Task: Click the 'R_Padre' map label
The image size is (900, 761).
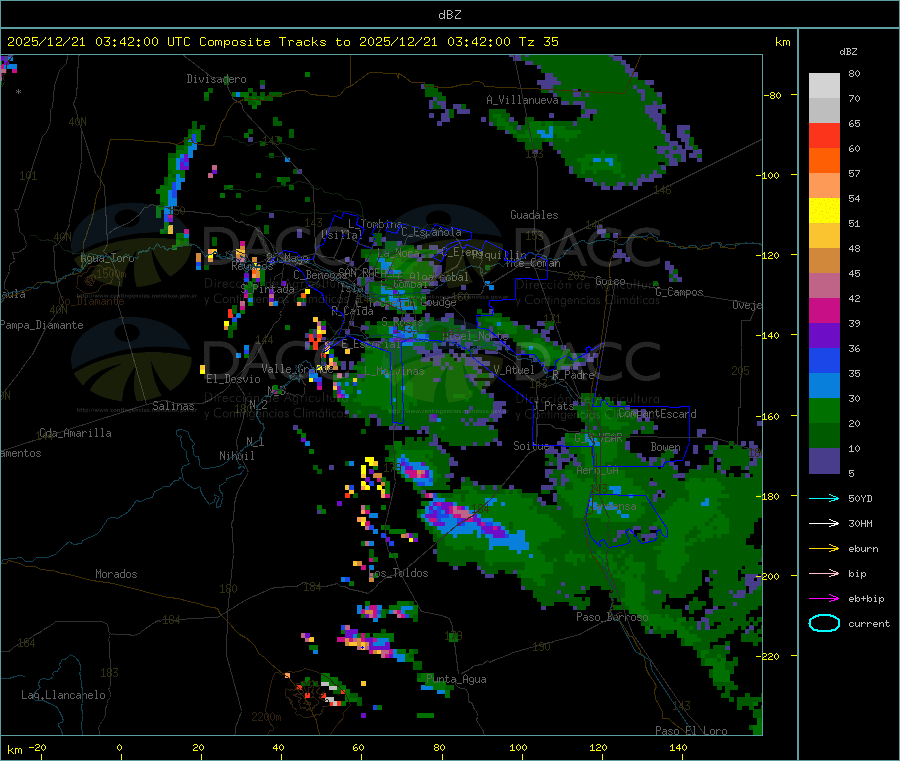Action: click(573, 375)
